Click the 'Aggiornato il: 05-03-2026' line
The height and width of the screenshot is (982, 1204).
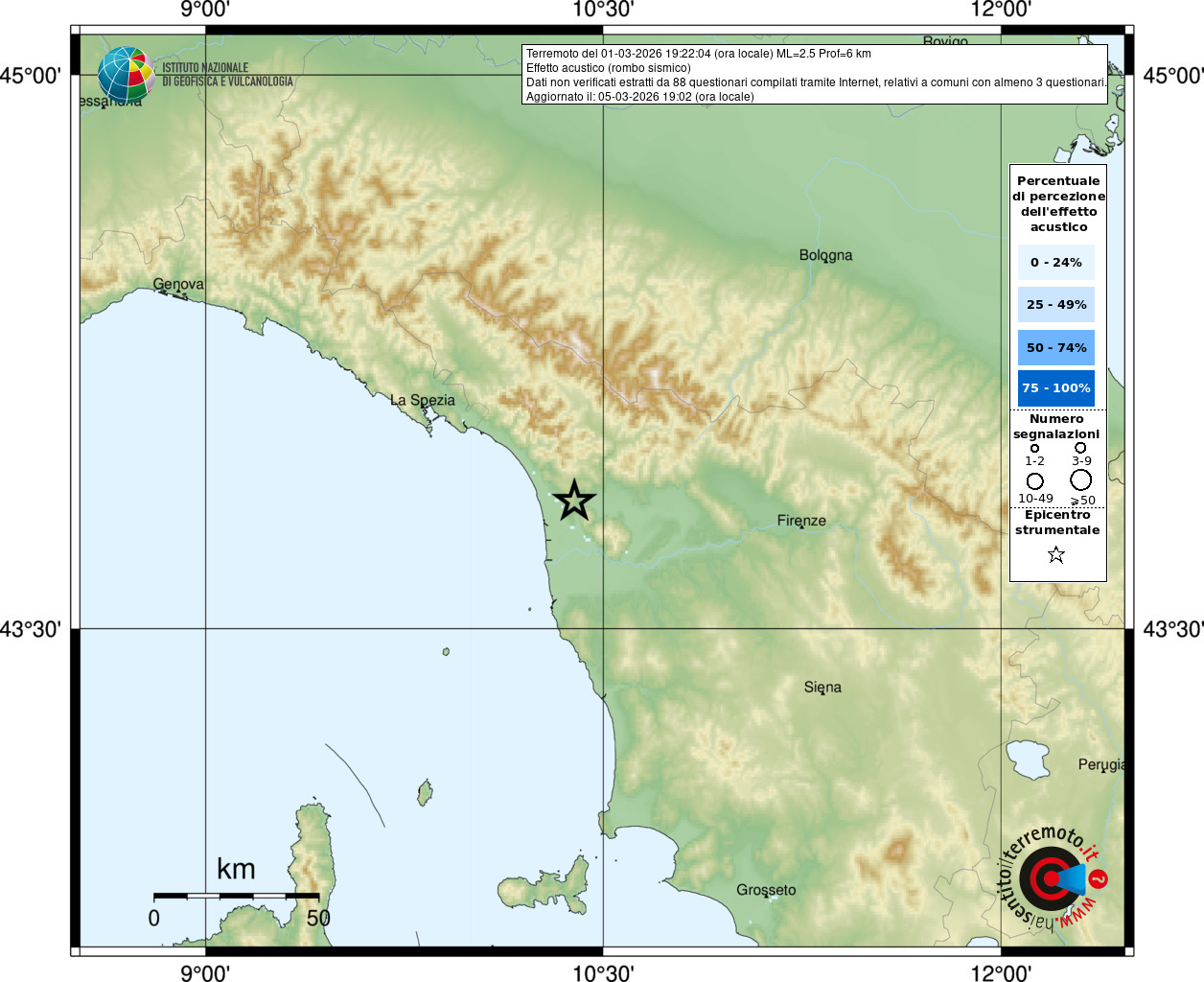click(640, 97)
